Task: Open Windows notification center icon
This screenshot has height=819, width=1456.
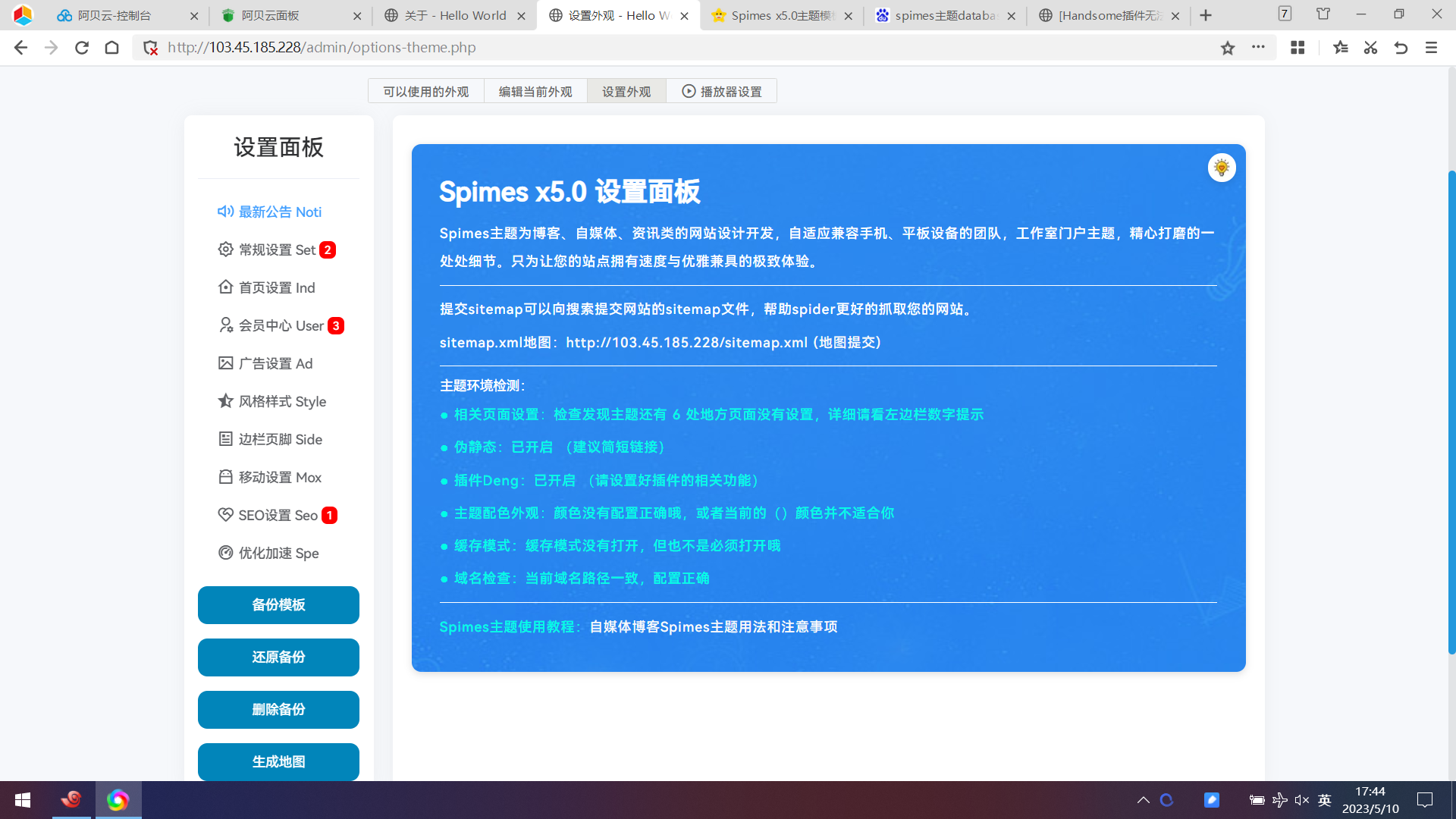Action: coord(1425,800)
